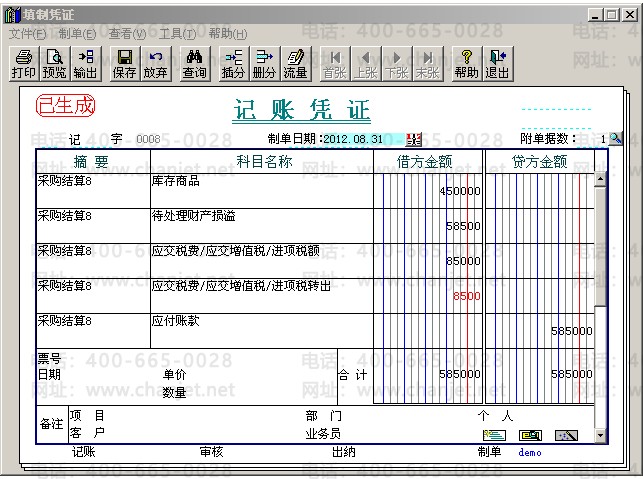643x479 pixels.
Task: Click the 放弃 (Discard) toolbar icon
Action: [155, 64]
